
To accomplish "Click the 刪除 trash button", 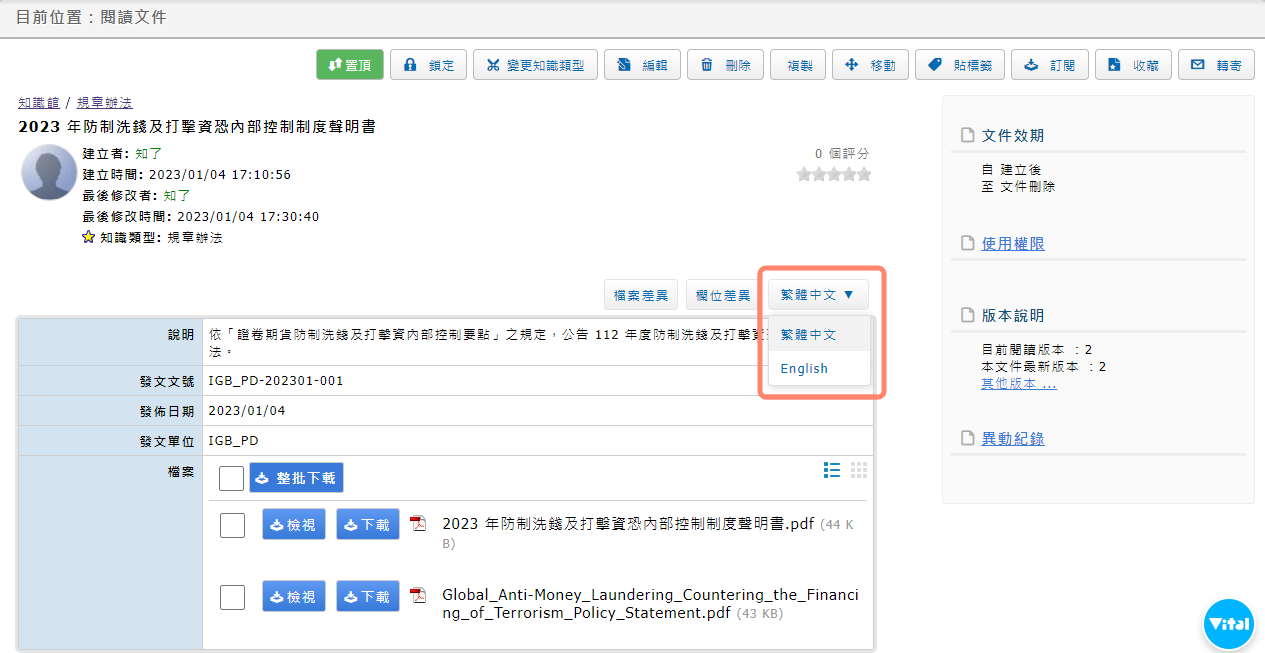I will pyautogui.click(x=726, y=65).
